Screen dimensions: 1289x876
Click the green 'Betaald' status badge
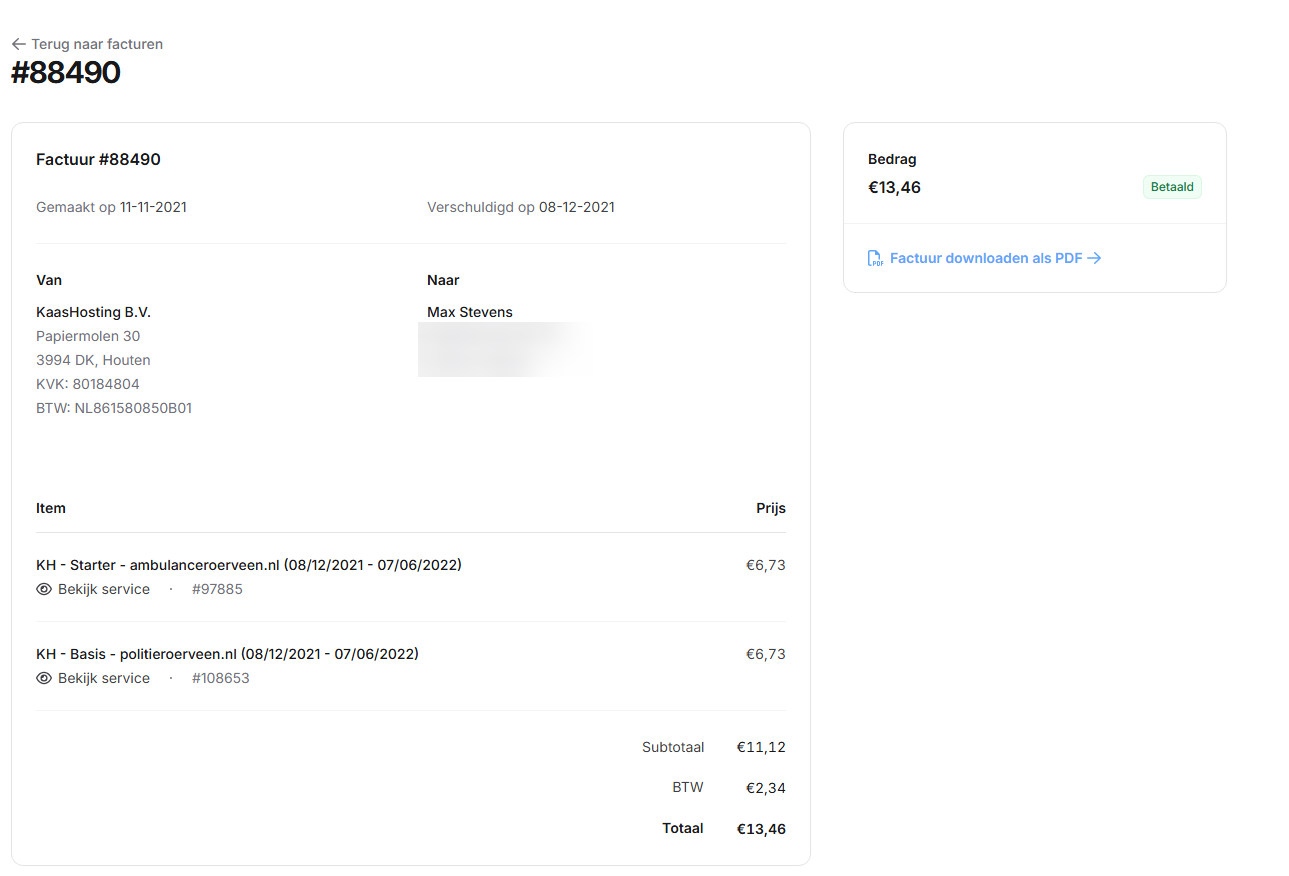click(1172, 187)
